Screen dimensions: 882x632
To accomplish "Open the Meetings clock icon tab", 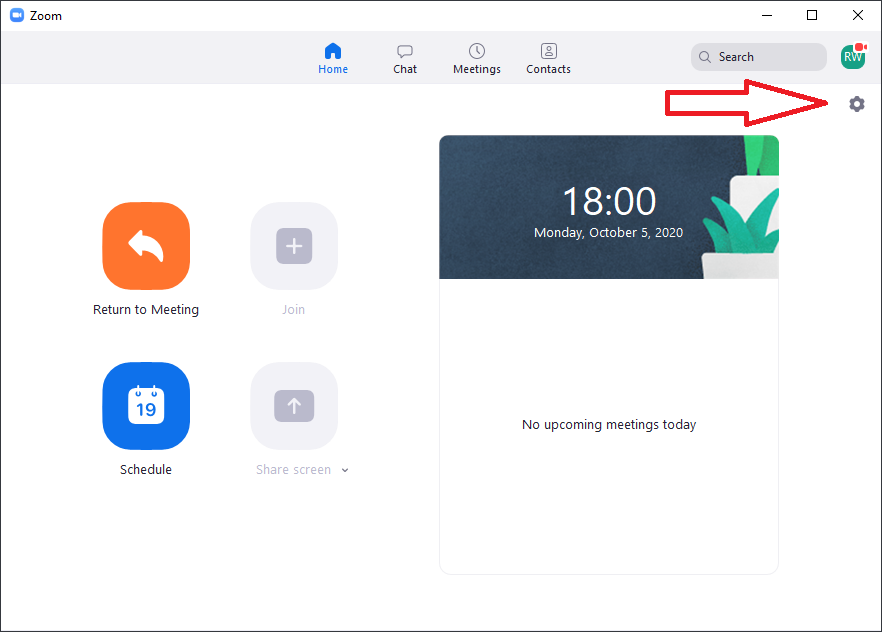I will click(477, 58).
